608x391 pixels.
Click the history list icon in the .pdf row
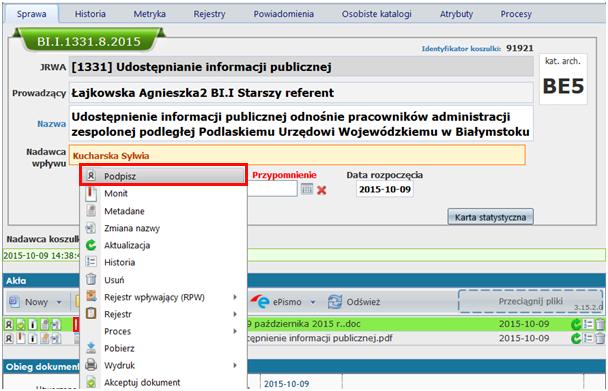click(588, 339)
